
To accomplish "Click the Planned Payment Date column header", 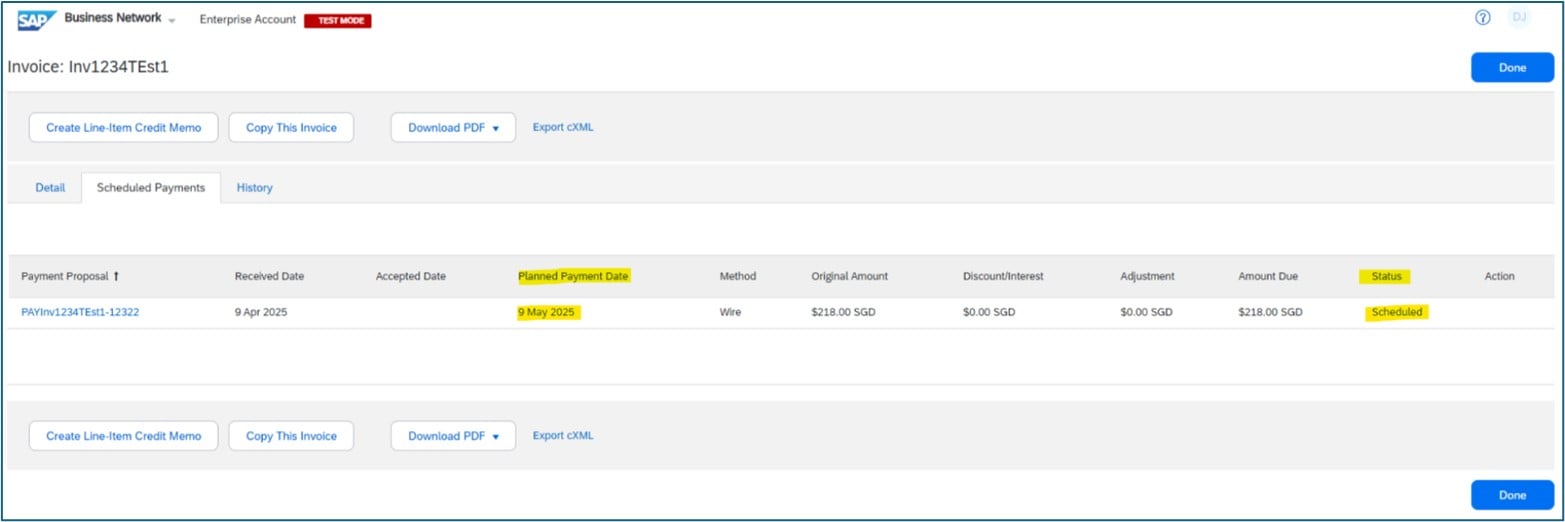I will coord(574,276).
